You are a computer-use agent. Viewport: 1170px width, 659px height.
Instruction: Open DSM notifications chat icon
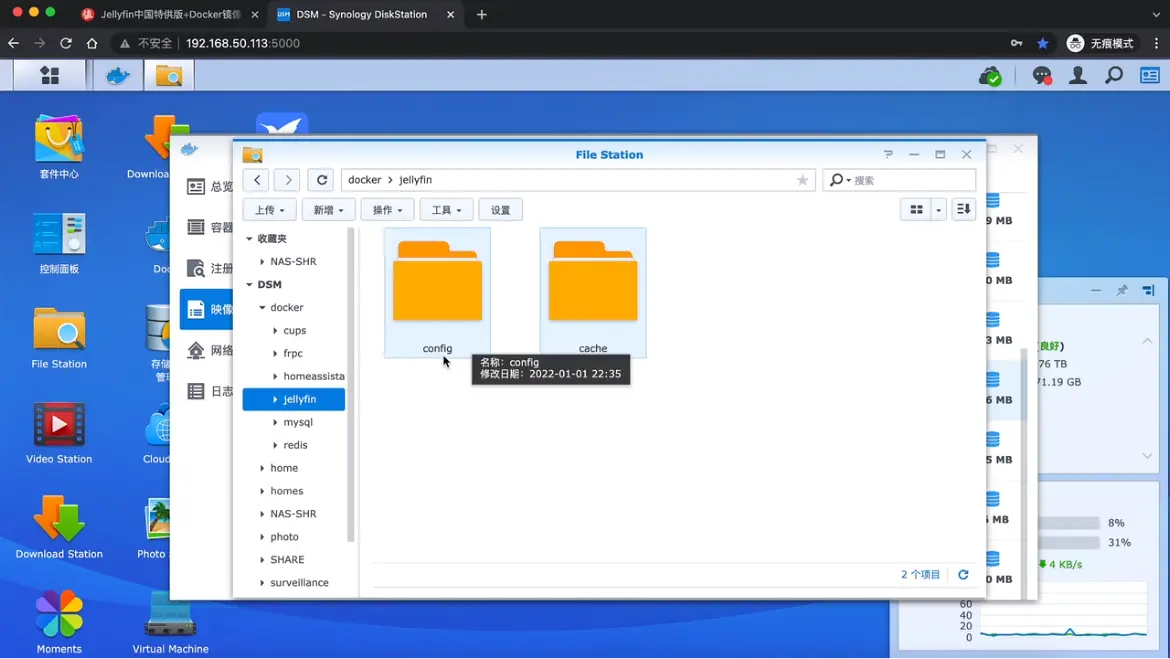pos(1041,76)
